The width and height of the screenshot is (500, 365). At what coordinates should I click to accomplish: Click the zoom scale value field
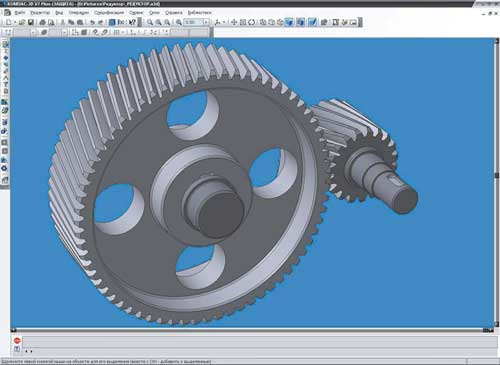(x=193, y=22)
